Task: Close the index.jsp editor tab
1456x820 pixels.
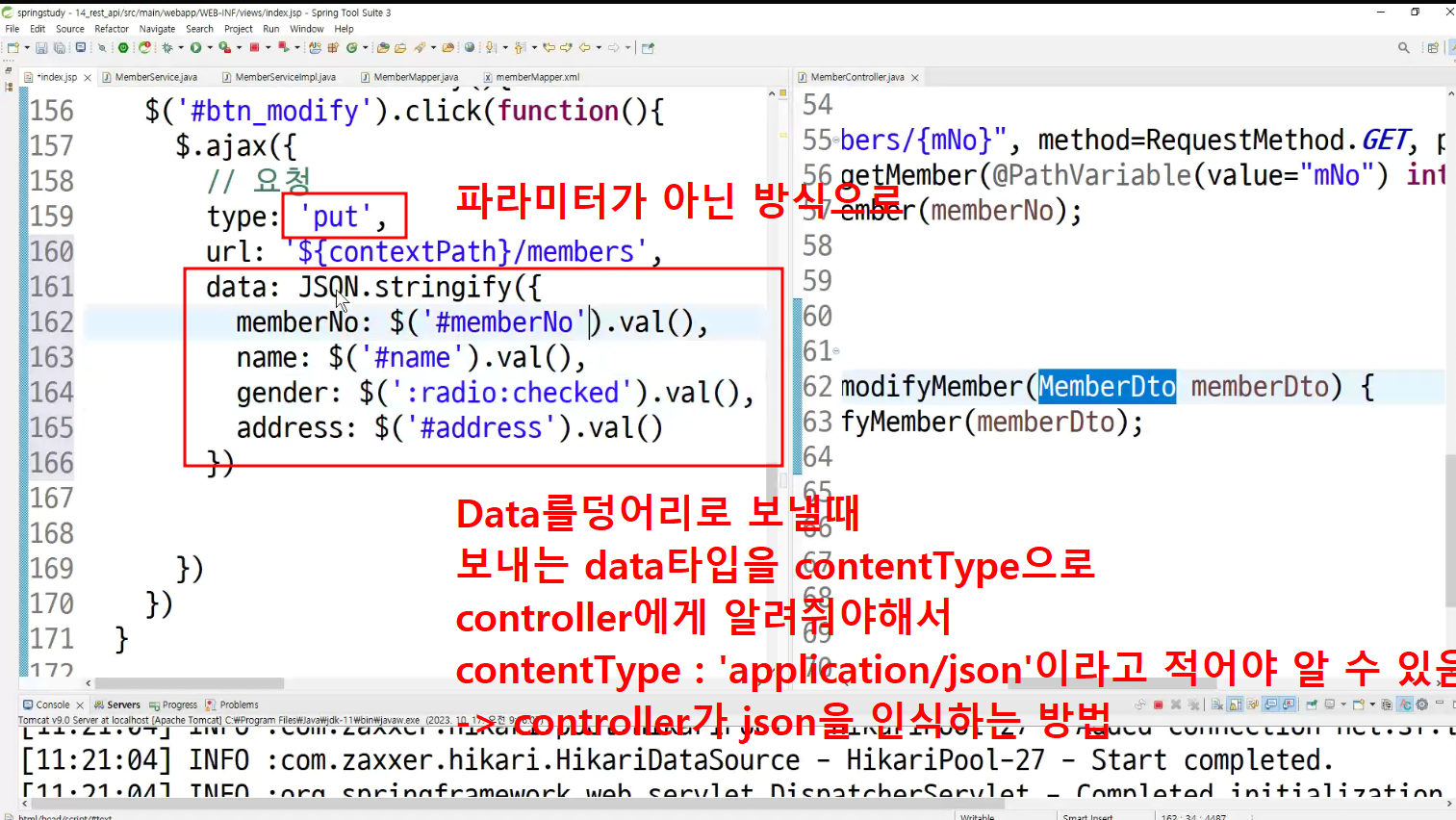Action: pos(88,77)
